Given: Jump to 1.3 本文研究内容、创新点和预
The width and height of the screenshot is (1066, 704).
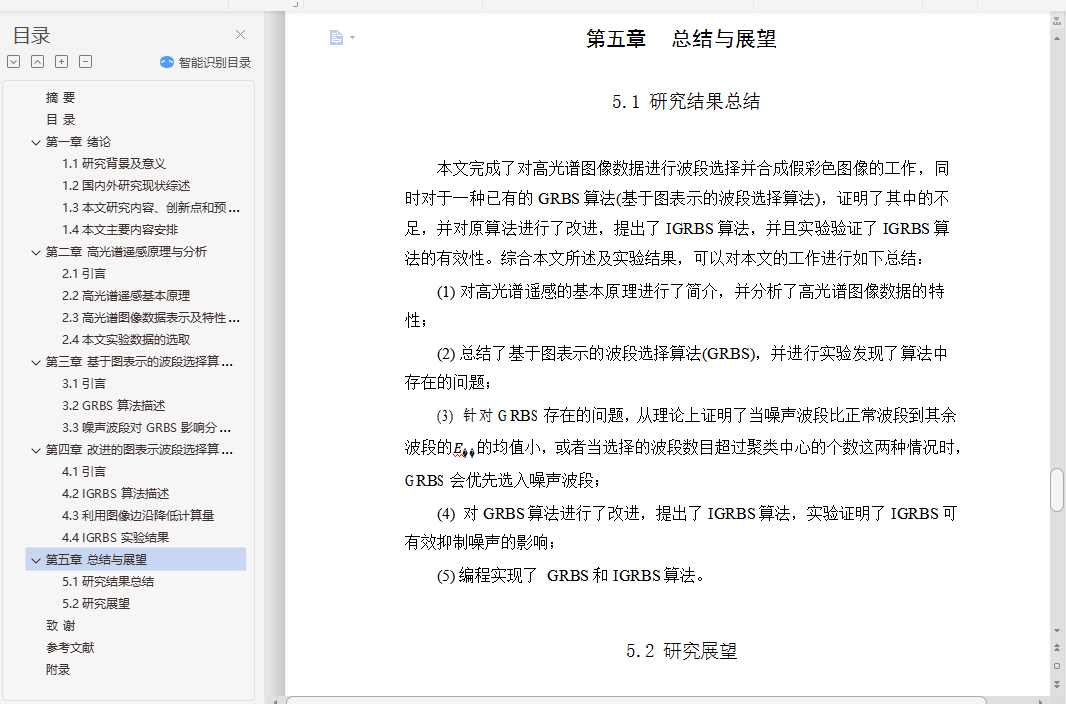Looking at the screenshot, I should (x=150, y=208).
